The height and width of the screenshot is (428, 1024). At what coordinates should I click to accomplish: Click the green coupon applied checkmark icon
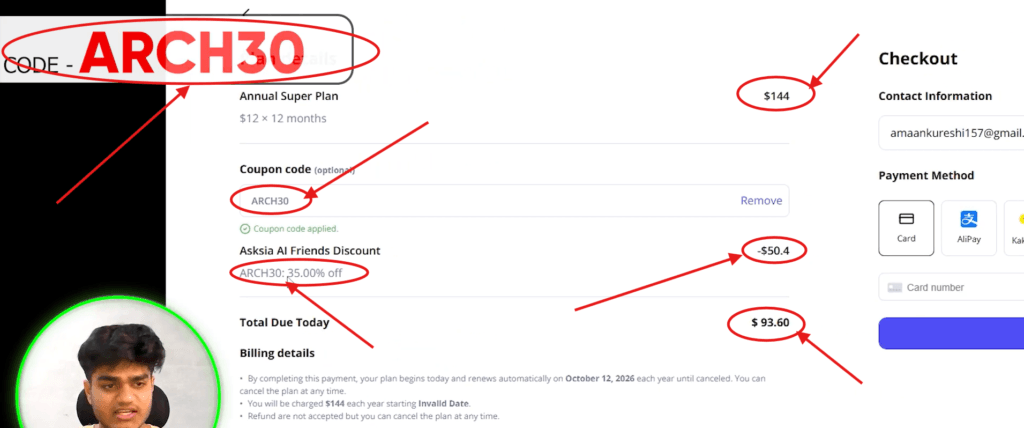[245, 229]
